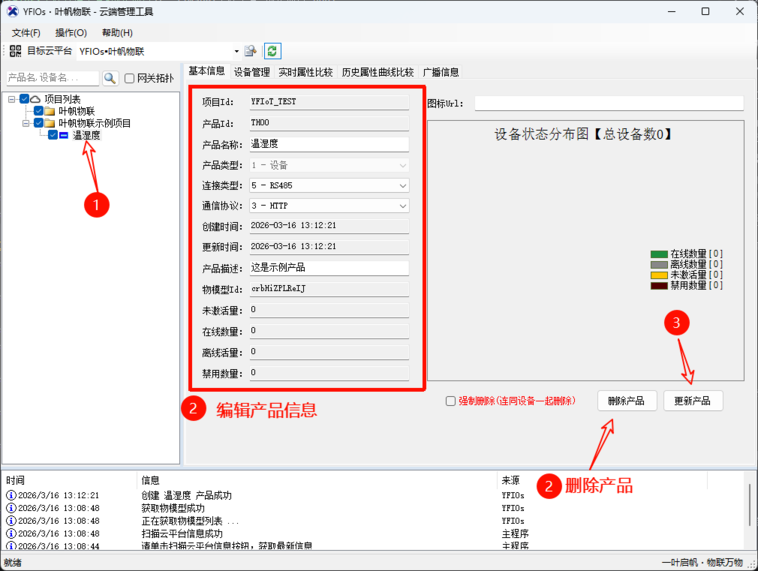Click info icon of 正在获取物模型列表 log row

click(11, 521)
